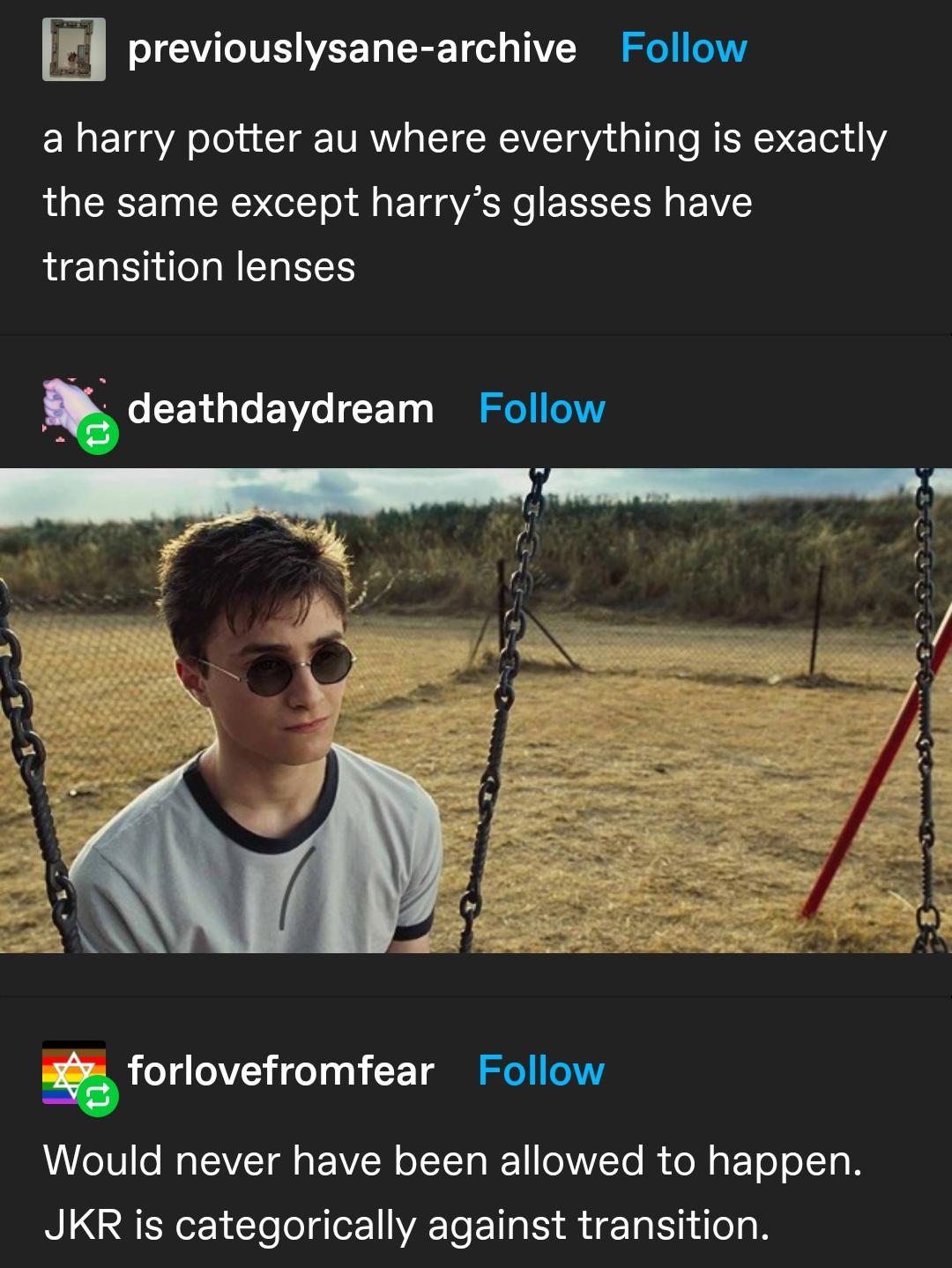Click the words "transition lenses"

pyautogui.click(x=199, y=266)
